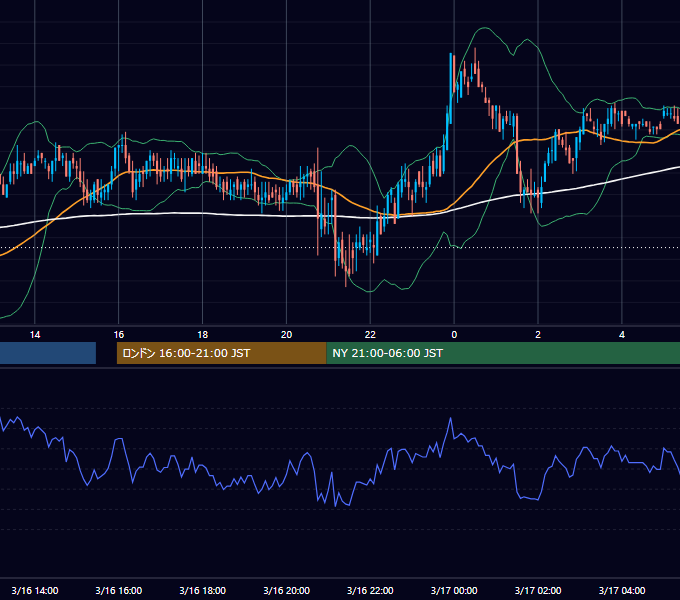Click the 4 hour label on price chart axis

[x=622, y=335]
